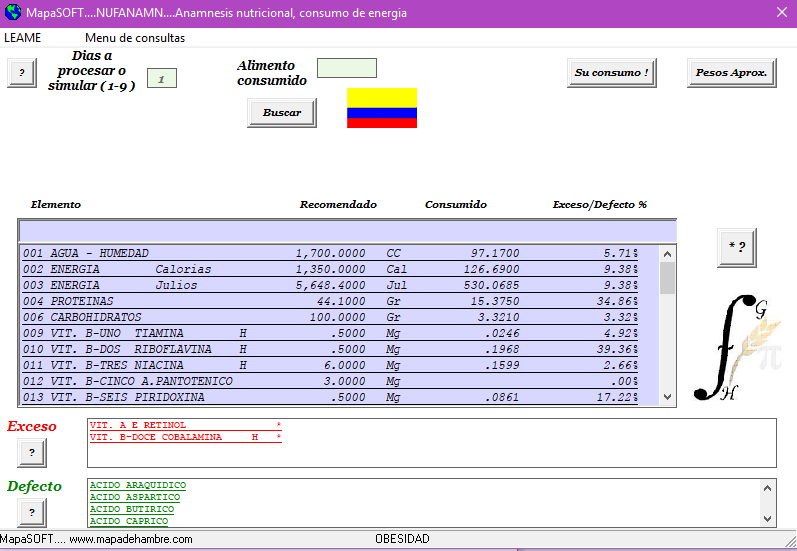Click the asterisk question mark button
Image resolution: width=797 pixels, height=551 pixels.
tap(737, 247)
